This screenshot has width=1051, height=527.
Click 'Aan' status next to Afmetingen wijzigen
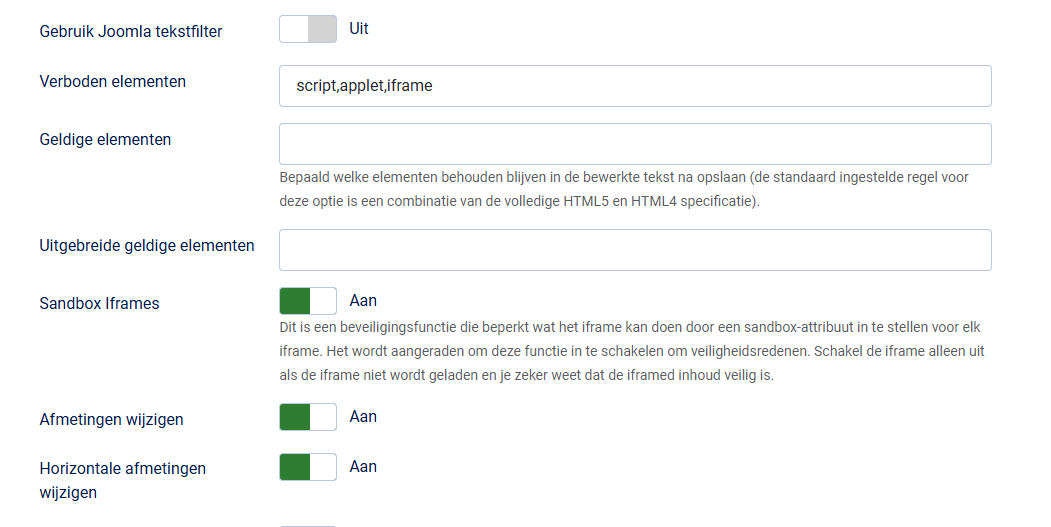(363, 416)
